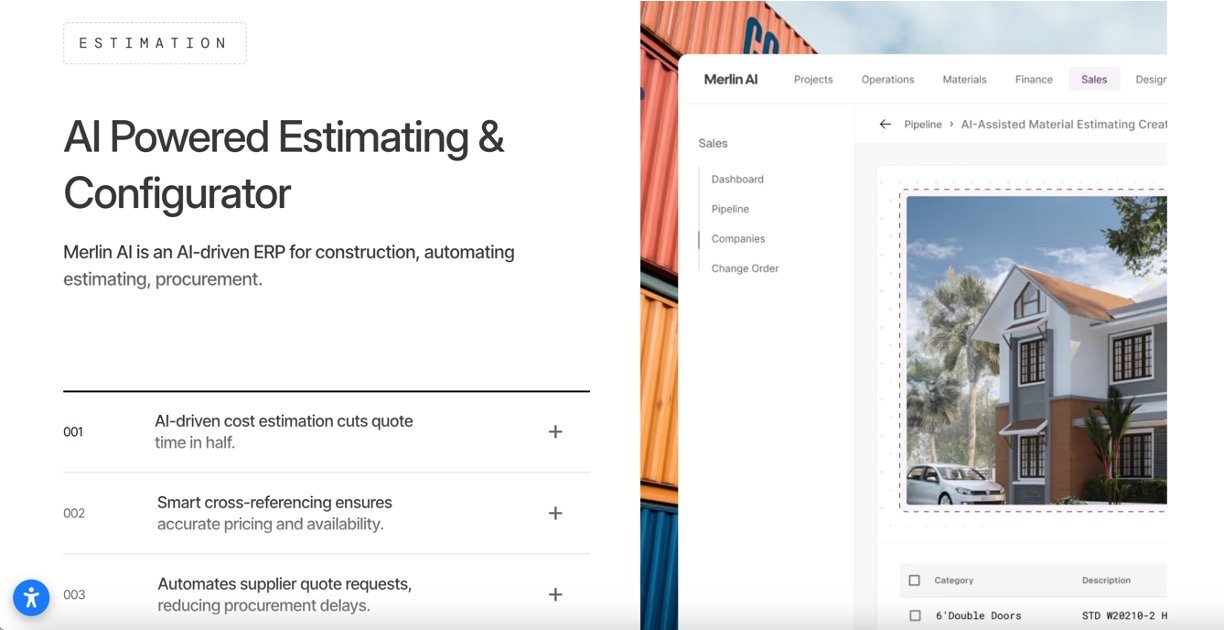Click the back arrow beside Pipeline breadcrumb

[885, 125]
